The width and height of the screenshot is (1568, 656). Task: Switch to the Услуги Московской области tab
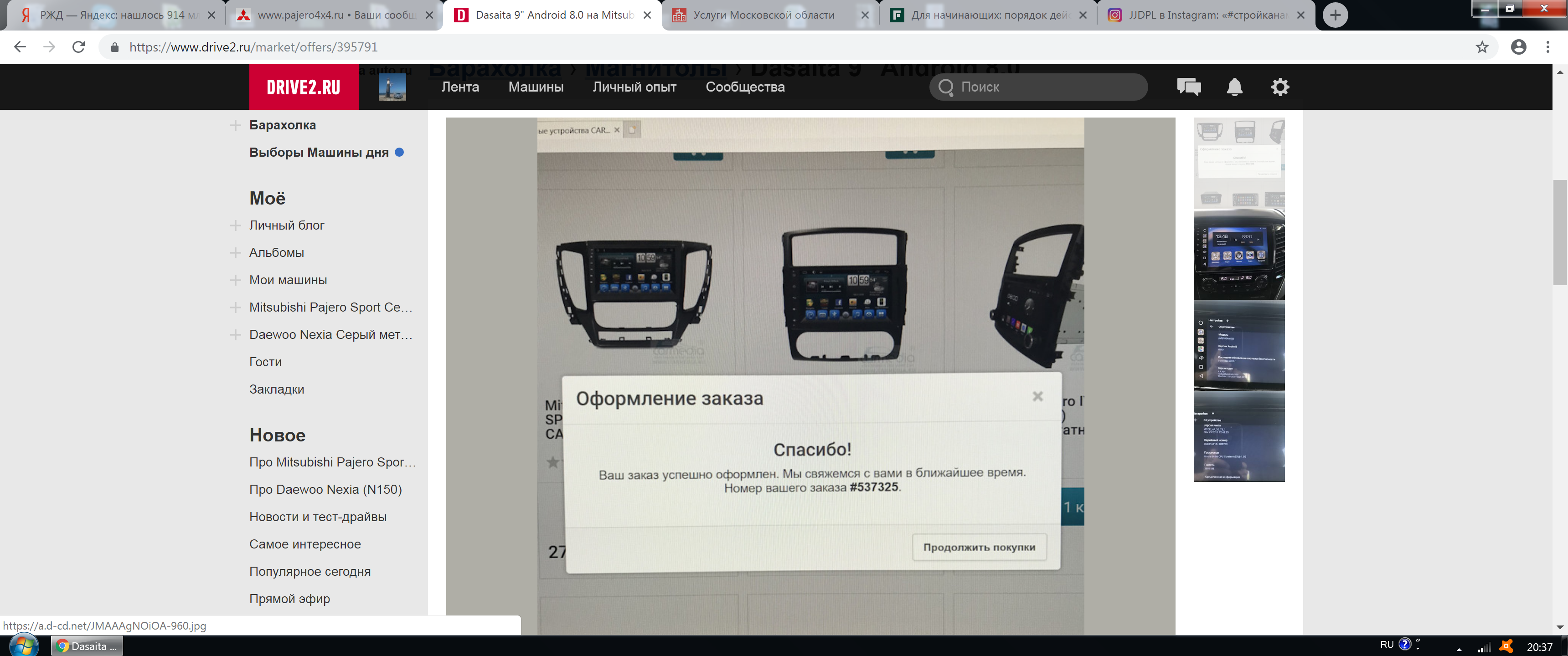pos(763,15)
